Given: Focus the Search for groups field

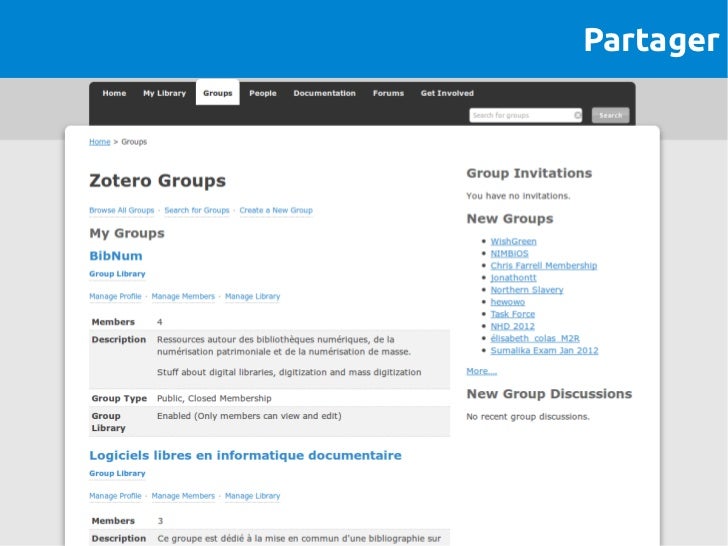Looking at the screenshot, I should (526, 115).
